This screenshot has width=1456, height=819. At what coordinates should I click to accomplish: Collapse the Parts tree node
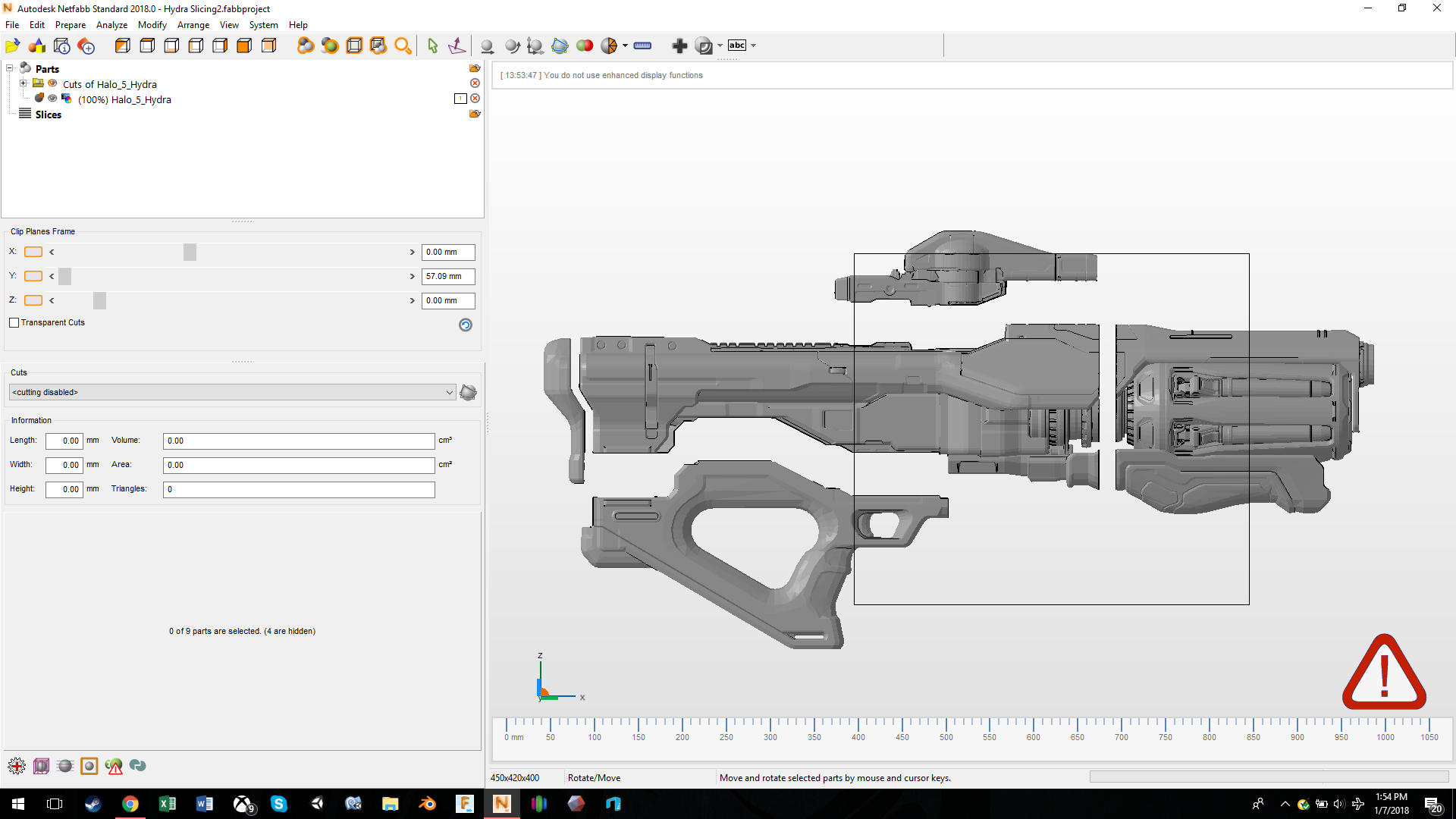tap(10, 68)
